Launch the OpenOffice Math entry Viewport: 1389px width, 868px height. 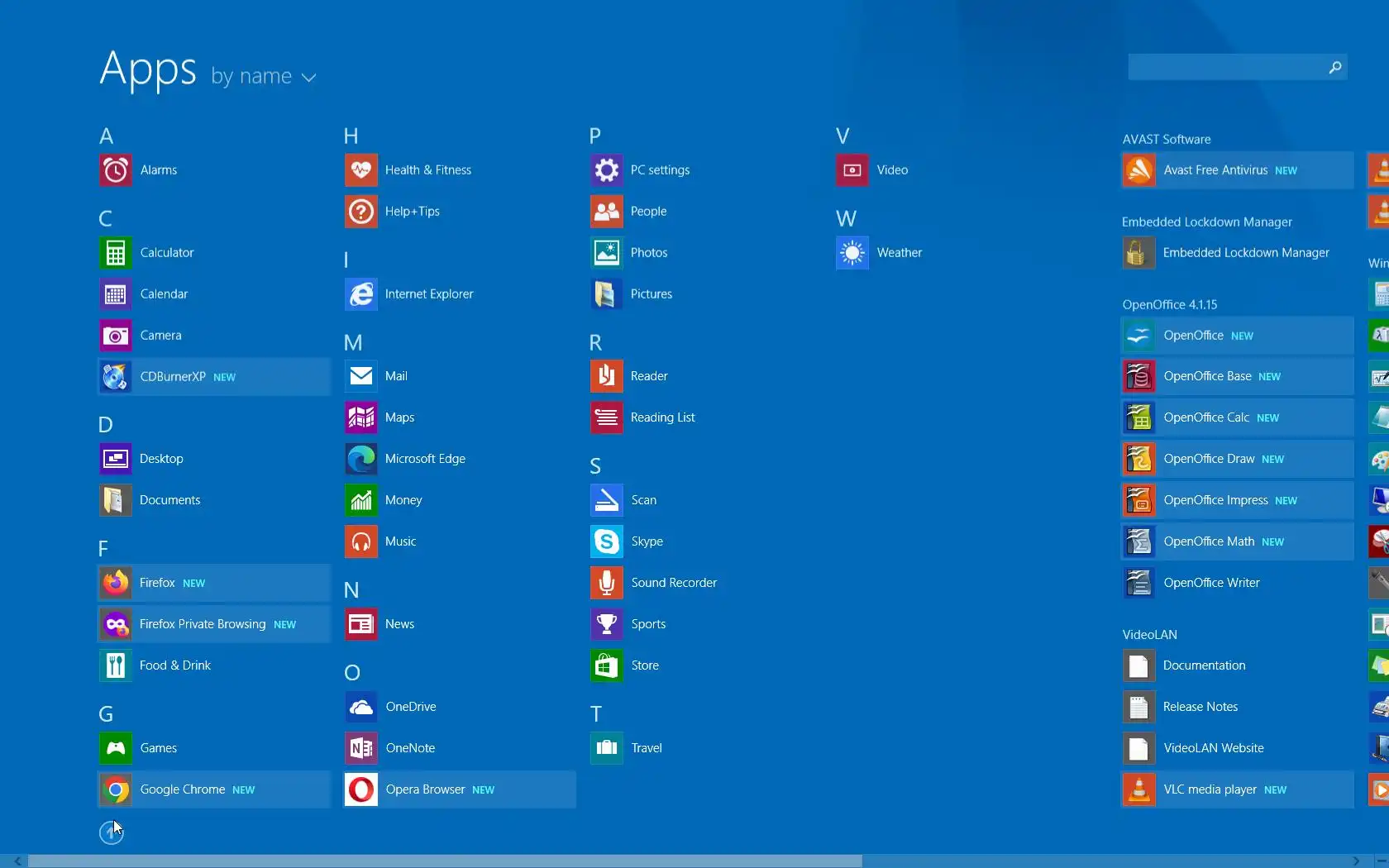tap(1238, 541)
